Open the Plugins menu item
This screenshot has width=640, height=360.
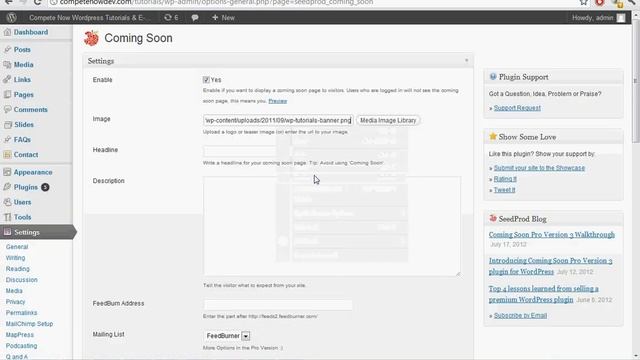pos(26,187)
